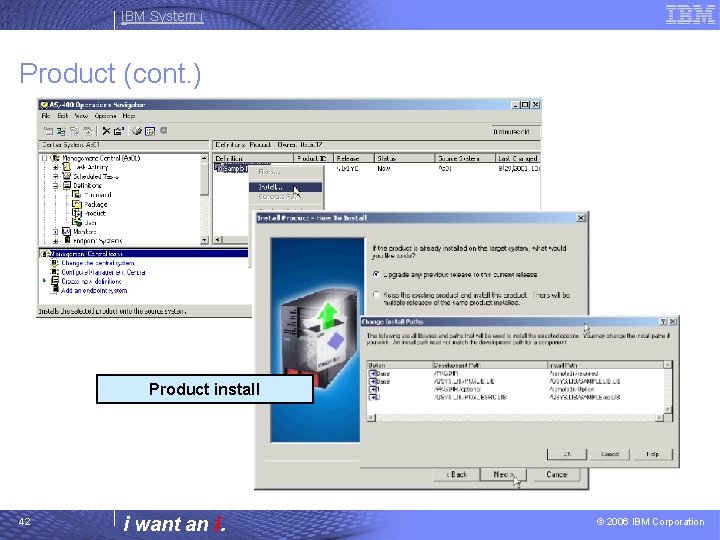Click the Print toolbar icon
The image size is (720, 540).
pyautogui.click(x=137, y=131)
